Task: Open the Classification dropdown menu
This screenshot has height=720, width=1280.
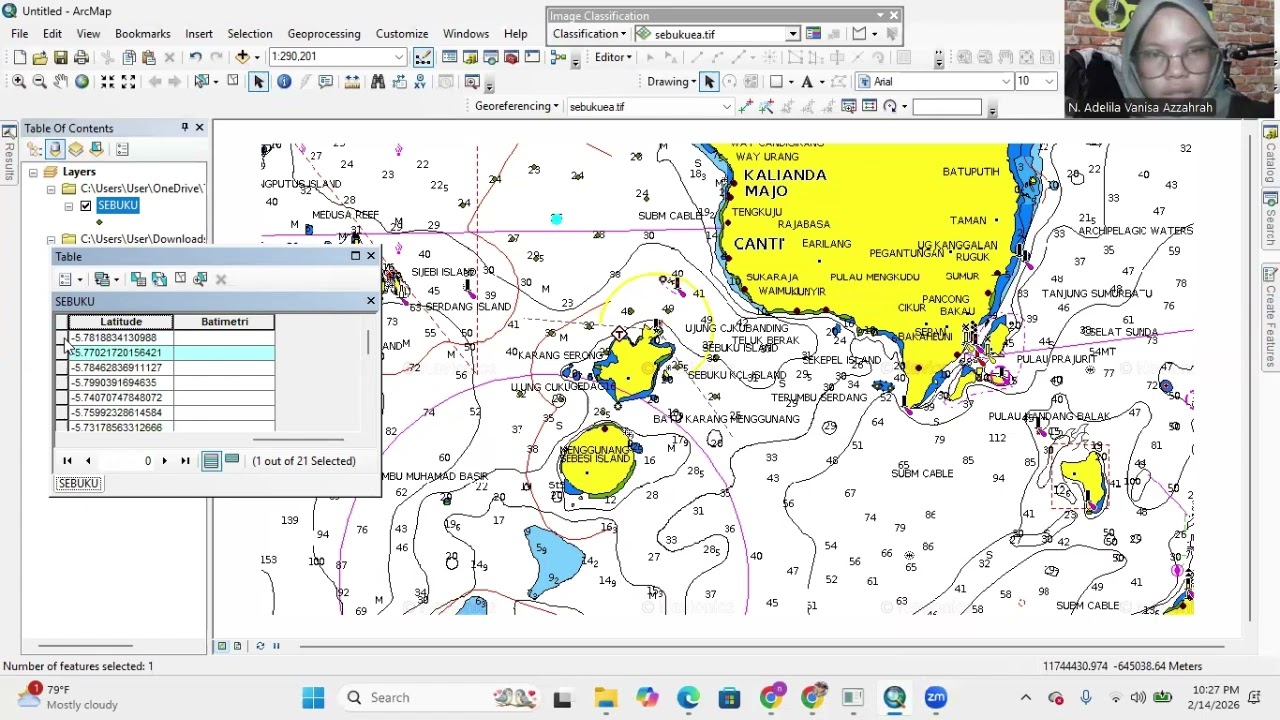Action: pos(589,34)
